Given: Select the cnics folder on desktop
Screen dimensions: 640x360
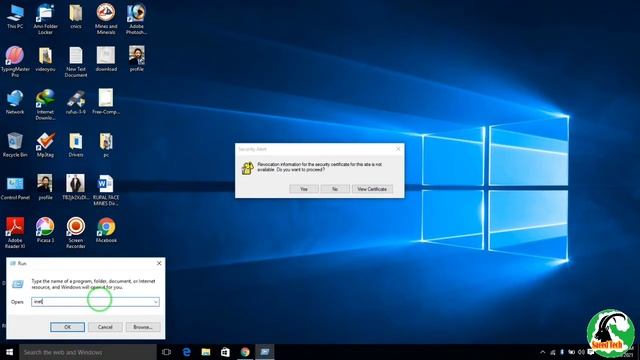Looking at the screenshot, I should tap(76, 16).
